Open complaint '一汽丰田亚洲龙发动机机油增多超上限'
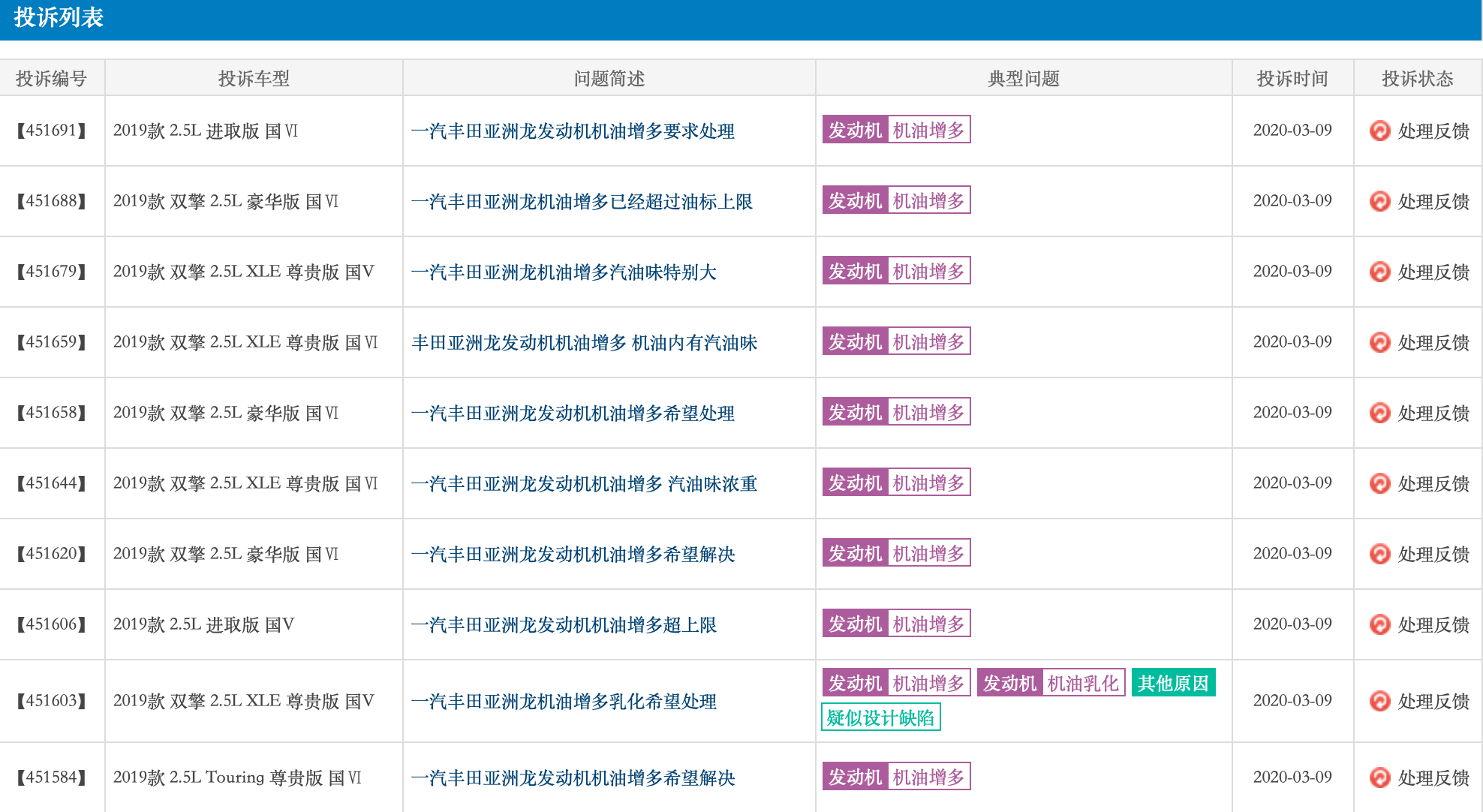Viewport: 1483px width, 812px height. click(x=564, y=625)
